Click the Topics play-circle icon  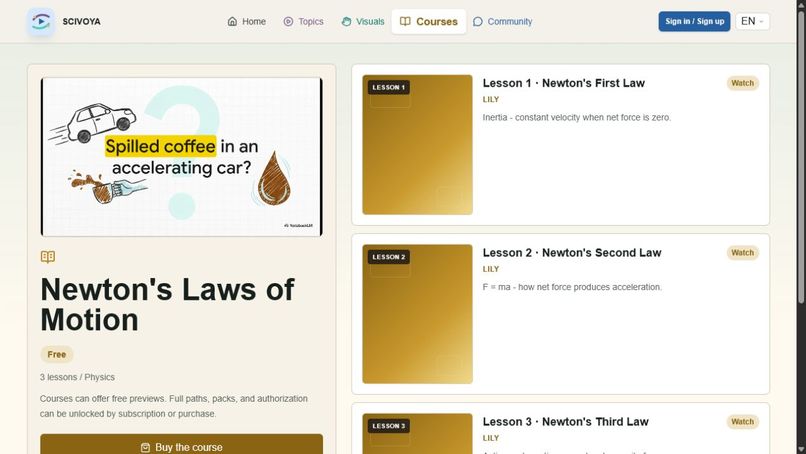288,22
